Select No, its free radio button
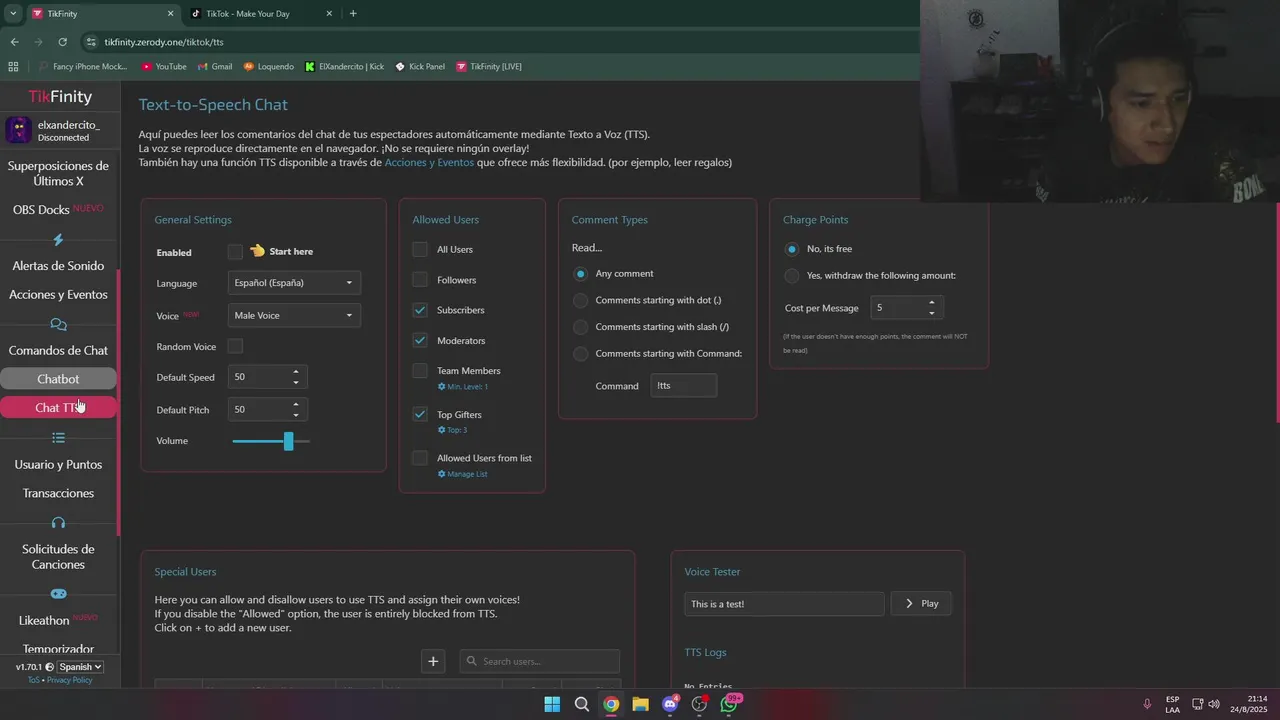The height and width of the screenshot is (720, 1280). (x=792, y=249)
